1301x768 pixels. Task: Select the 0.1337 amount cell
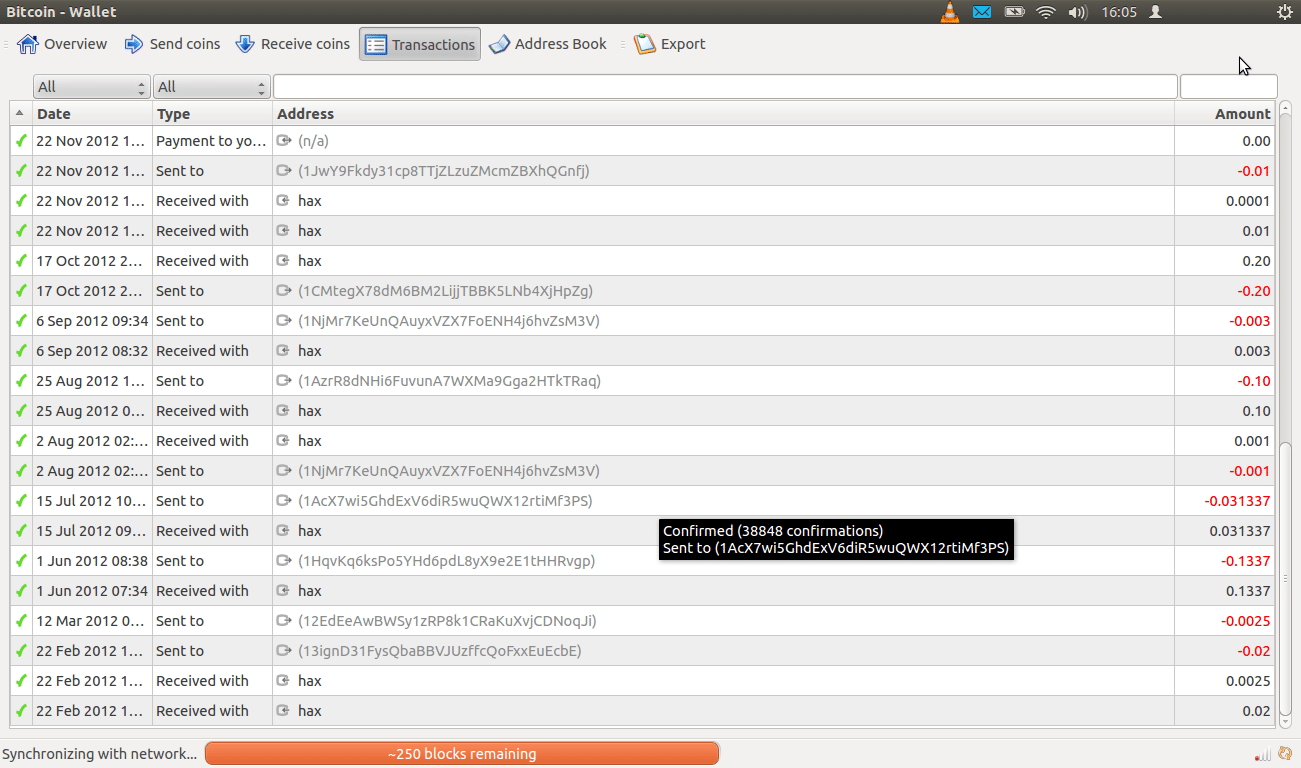tap(1225, 591)
